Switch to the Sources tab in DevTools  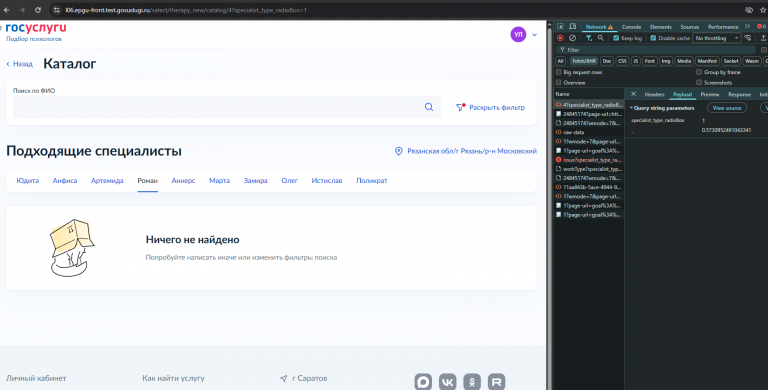point(689,26)
